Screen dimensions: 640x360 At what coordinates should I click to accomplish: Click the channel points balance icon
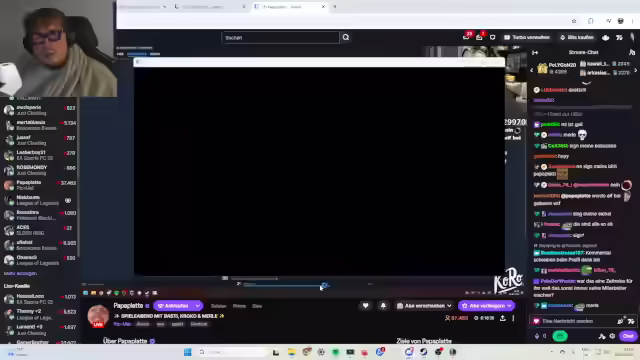pyautogui.click(x=537, y=336)
